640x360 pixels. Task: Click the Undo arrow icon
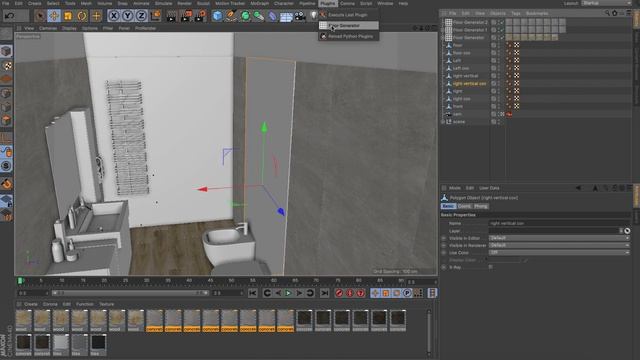click(10, 16)
